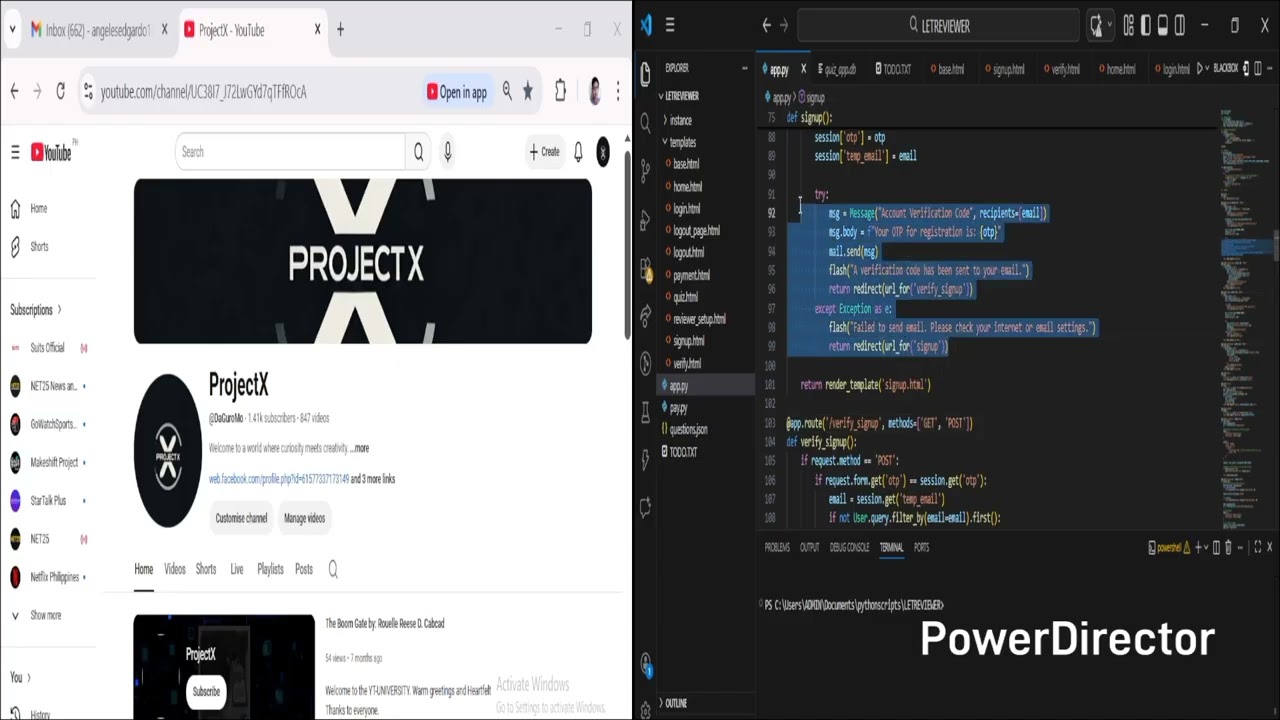Collapse the LETREVIEWER root folder
This screenshot has width=1280, height=720.
click(682, 96)
